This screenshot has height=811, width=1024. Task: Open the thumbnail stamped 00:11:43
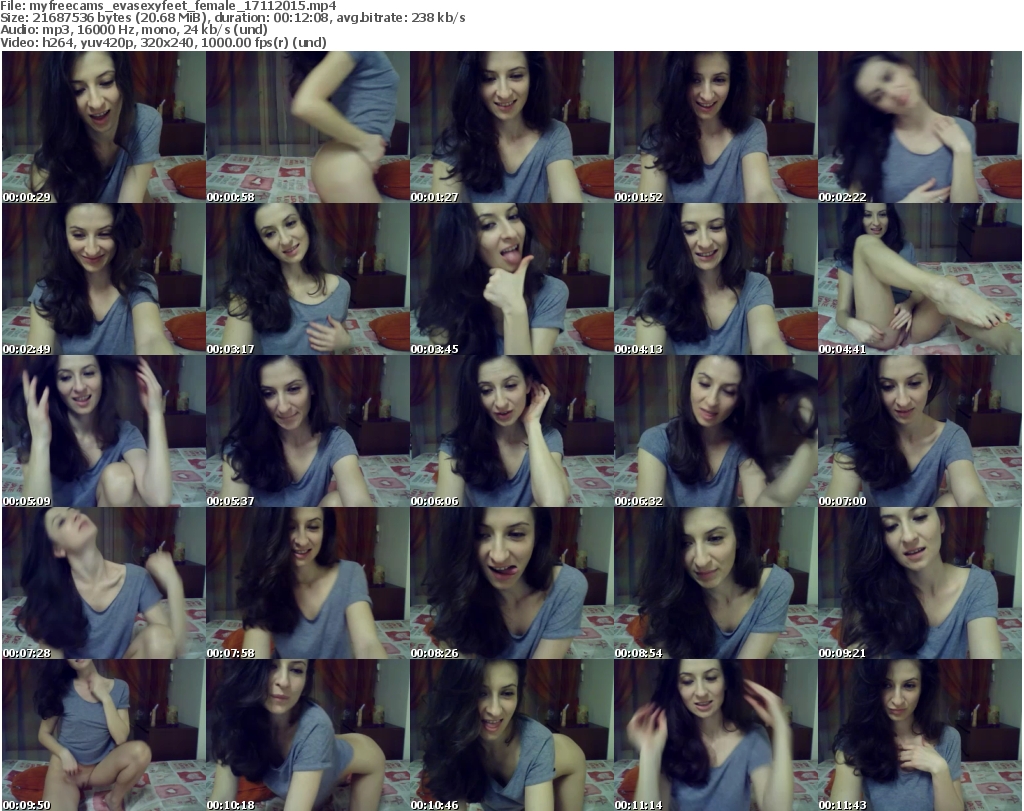pos(920,735)
